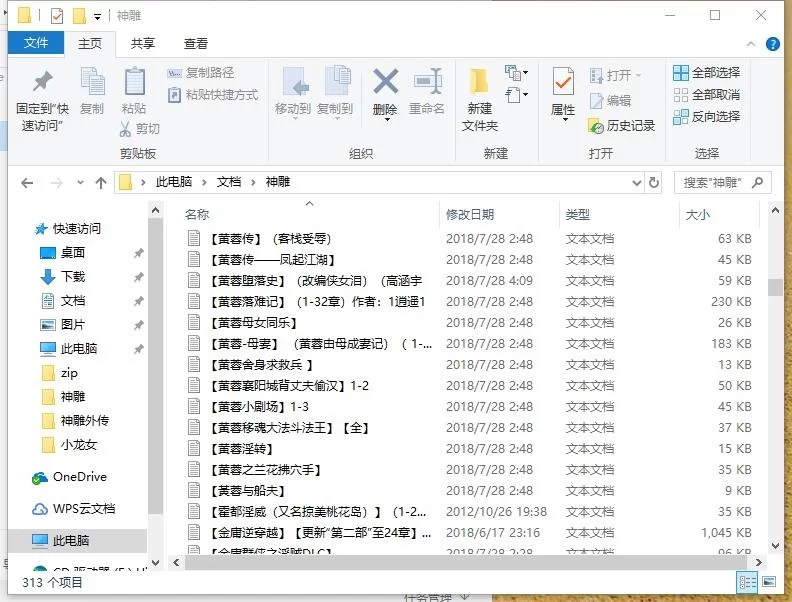
Task: Click the Up one level arrow
Action: click(x=101, y=183)
